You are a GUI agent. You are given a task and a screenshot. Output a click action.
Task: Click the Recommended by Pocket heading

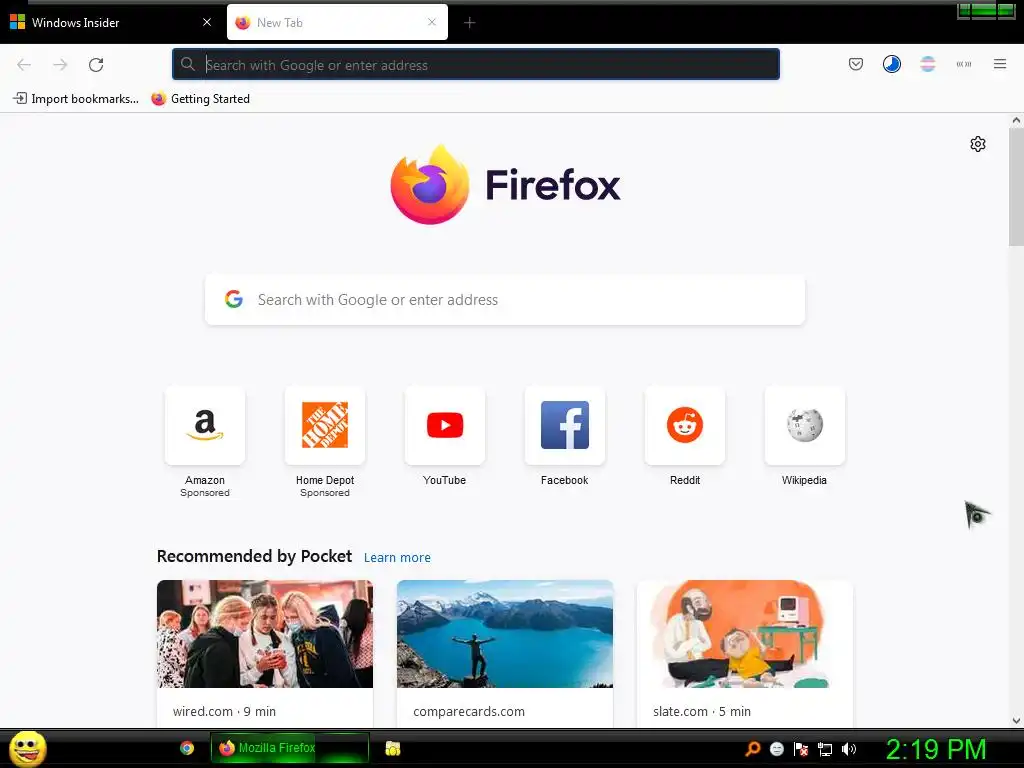pos(254,556)
